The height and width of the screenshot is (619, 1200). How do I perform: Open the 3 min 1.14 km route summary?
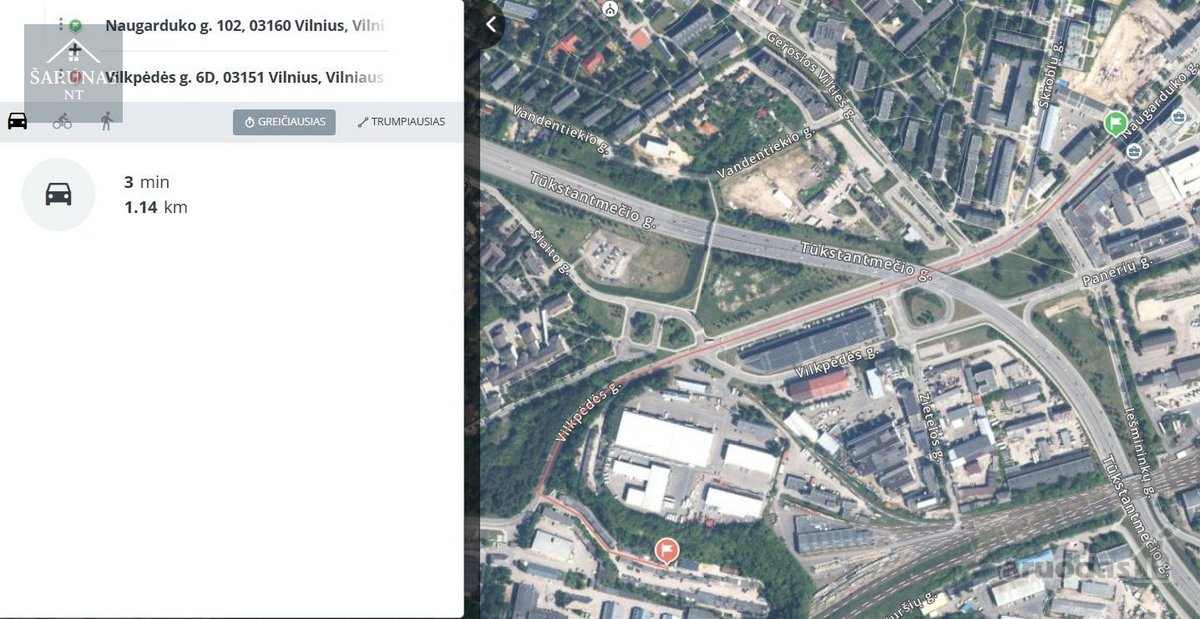(x=155, y=194)
